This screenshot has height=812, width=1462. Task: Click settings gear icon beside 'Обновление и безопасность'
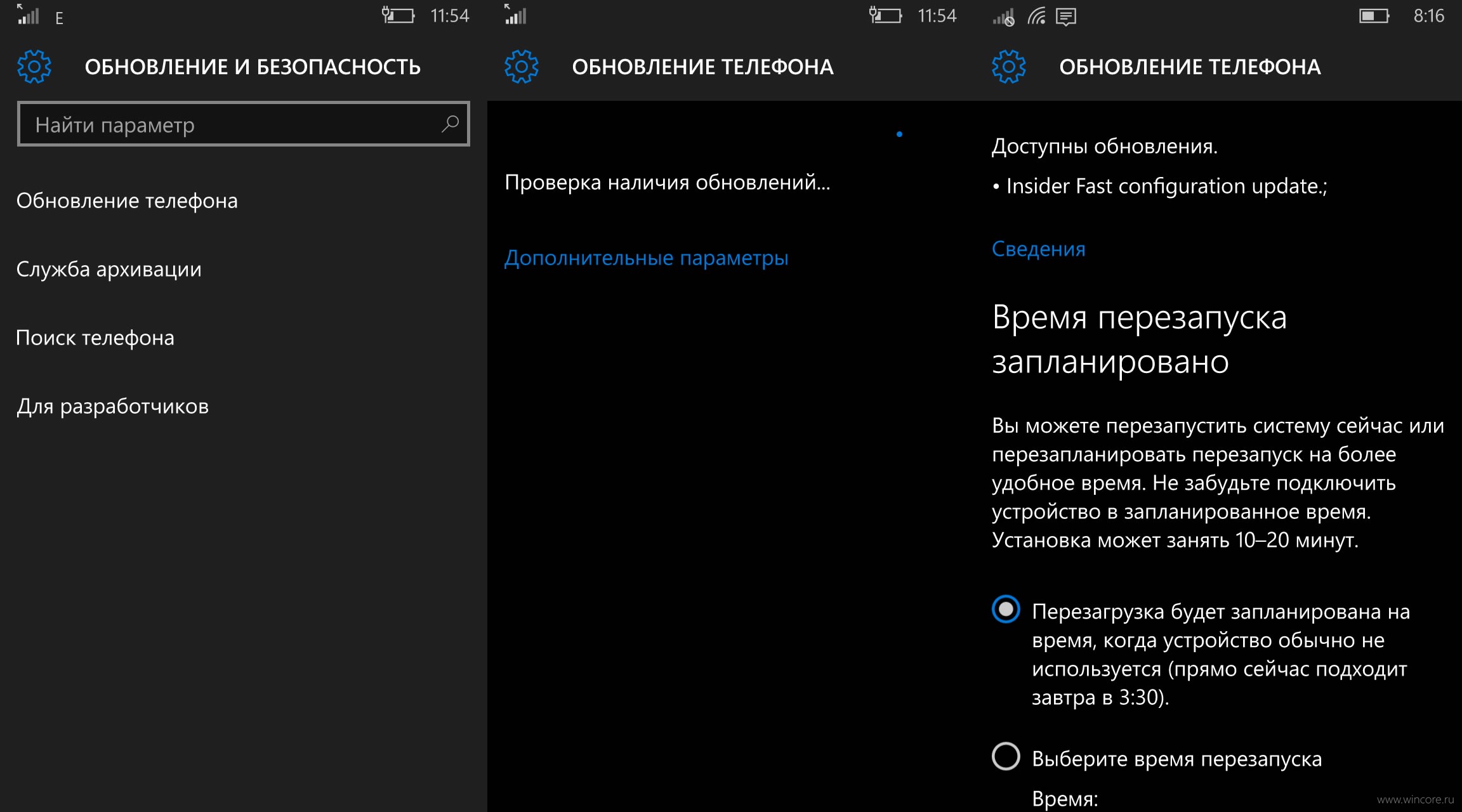[34, 67]
